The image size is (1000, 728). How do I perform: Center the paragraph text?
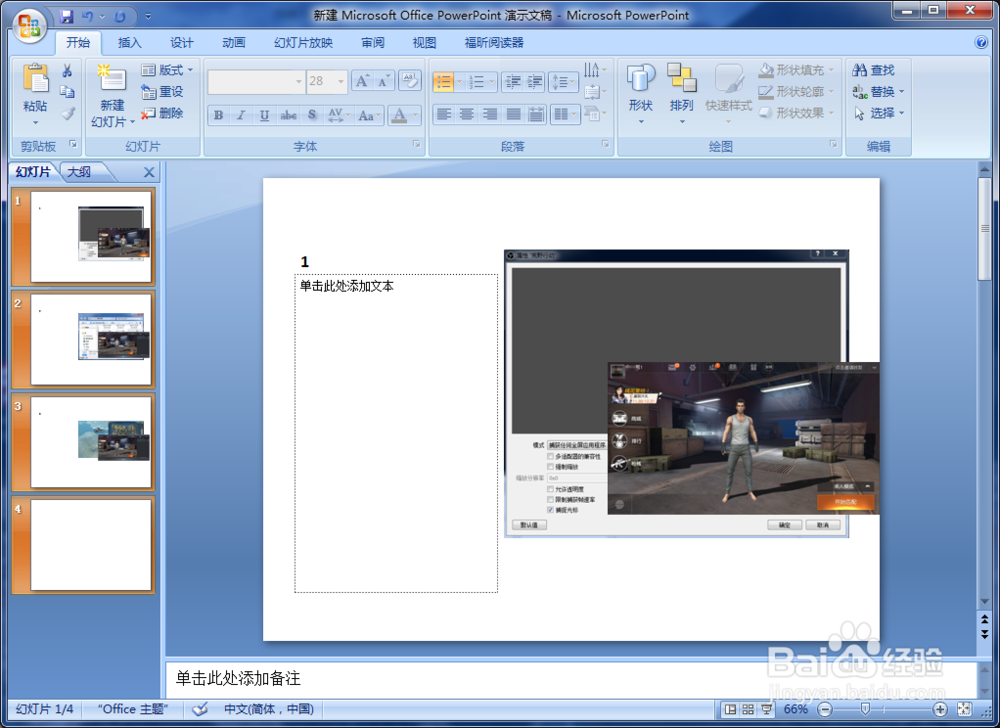[467, 115]
